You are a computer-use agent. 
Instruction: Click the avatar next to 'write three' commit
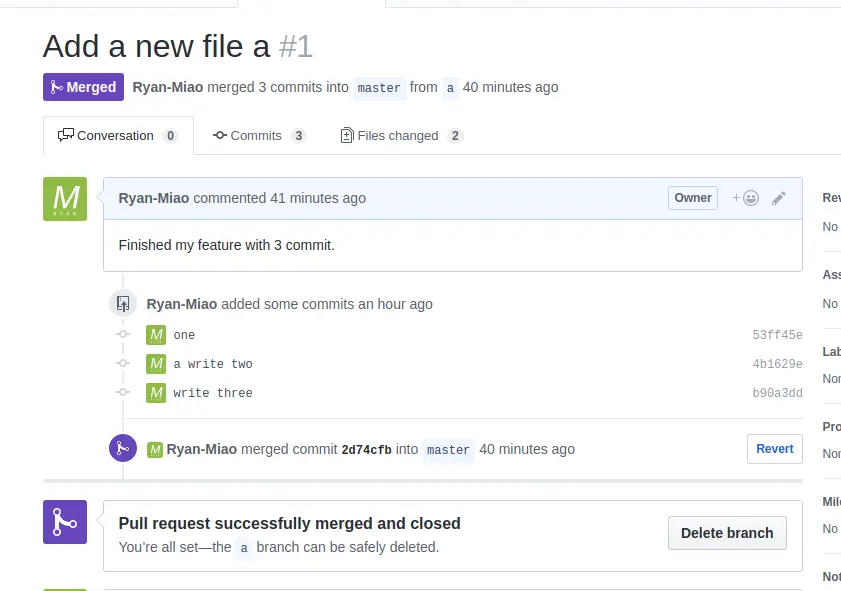coord(156,393)
